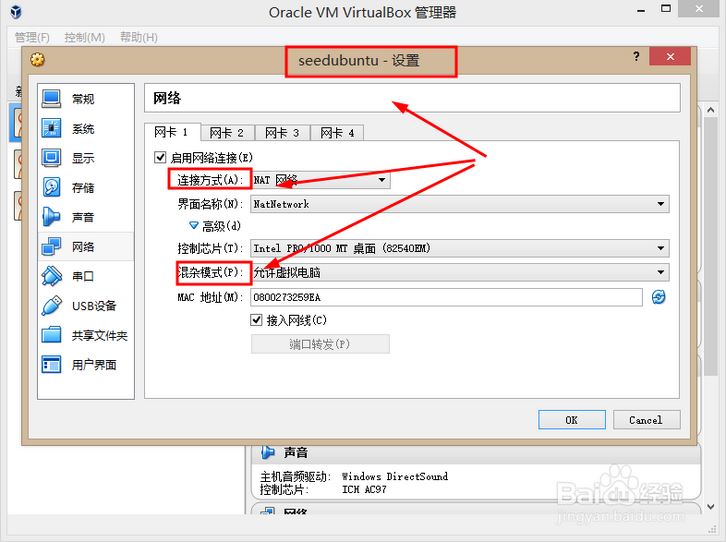Open the 系统 (System) settings category

point(86,128)
